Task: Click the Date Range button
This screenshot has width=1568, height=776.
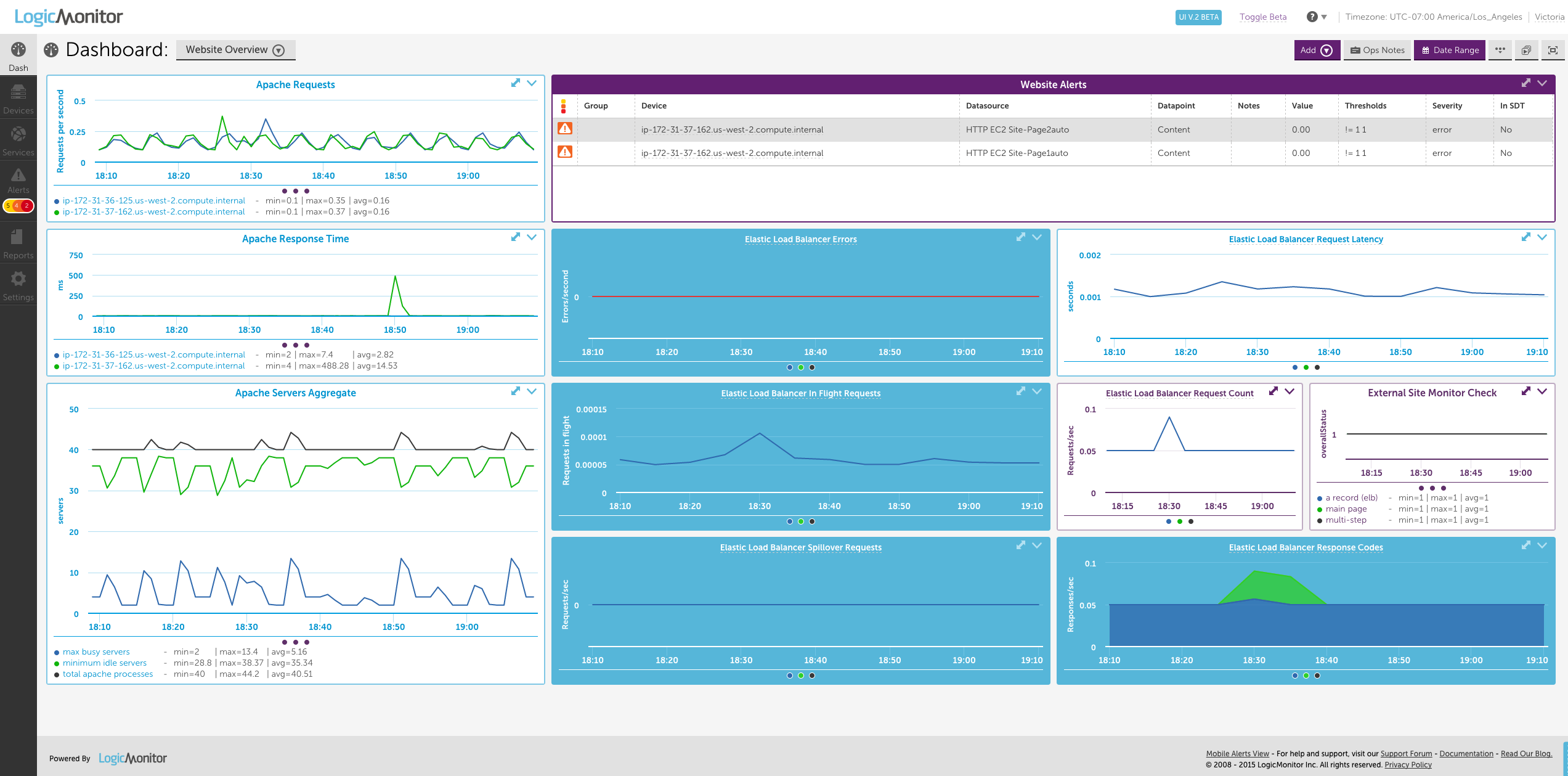Action: (1450, 50)
